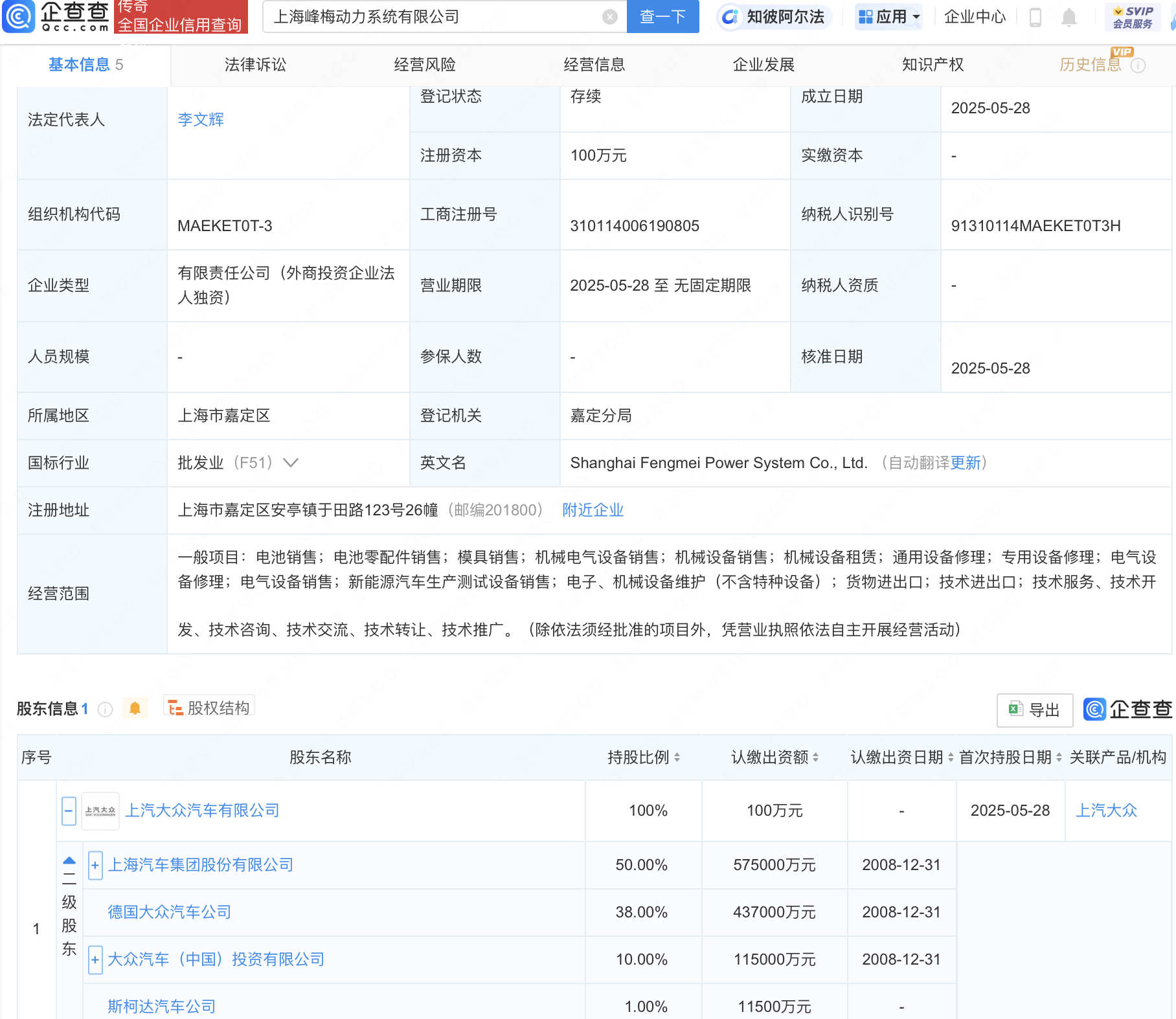The height and width of the screenshot is (1019, 1176).
Task: Click 更新 link beside English name
Action: coord(966,463)
